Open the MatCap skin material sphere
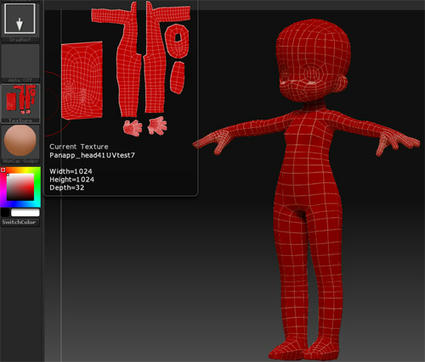425x362 pixels. pos(20,141)
